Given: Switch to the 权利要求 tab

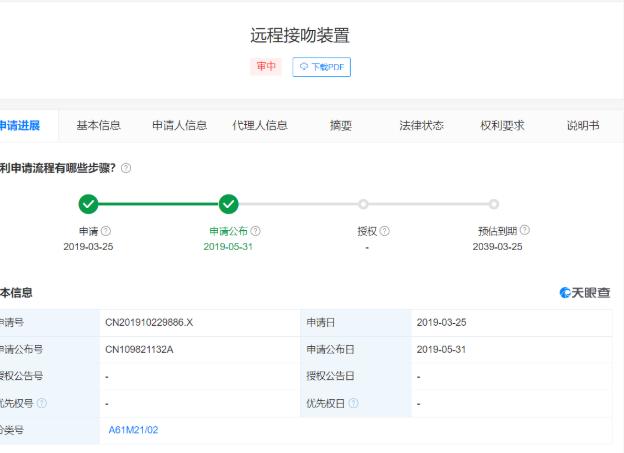Looking at the screenshot, I should coord(502,125).
